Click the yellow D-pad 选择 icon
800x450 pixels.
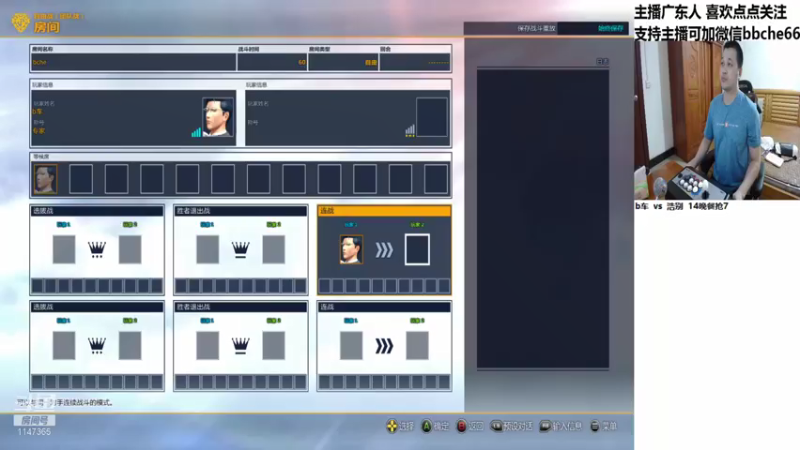point(392,426)
